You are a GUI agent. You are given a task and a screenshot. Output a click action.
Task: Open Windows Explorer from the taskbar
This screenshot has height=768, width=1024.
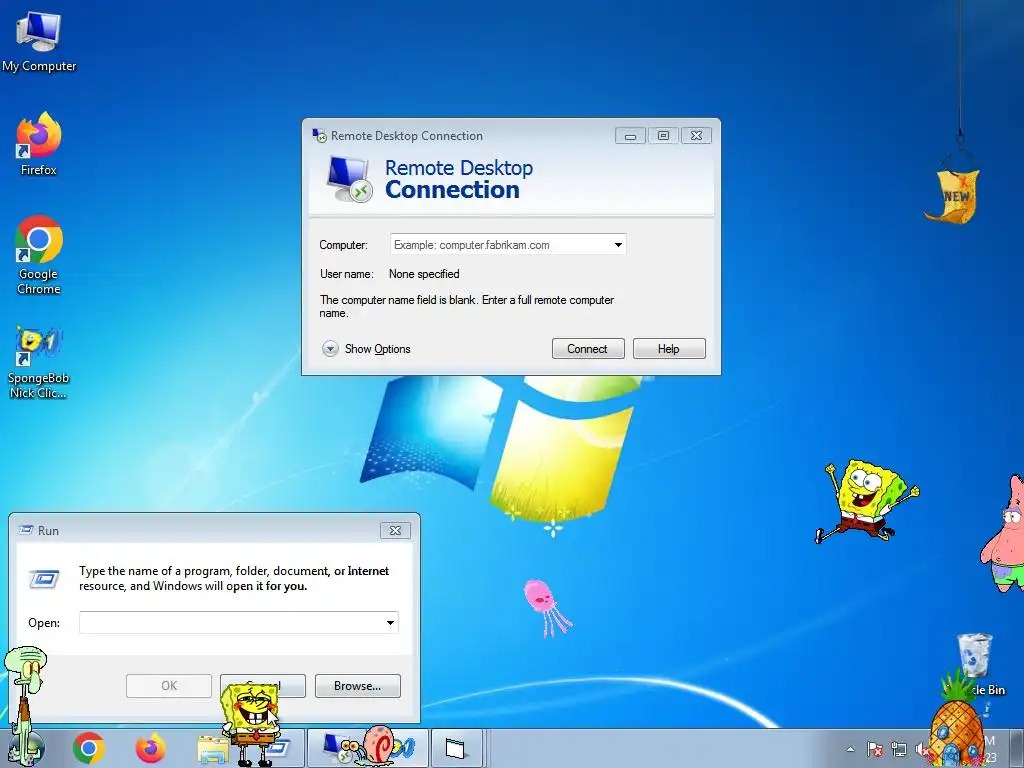pyautogui.click(x=213, y=748)
